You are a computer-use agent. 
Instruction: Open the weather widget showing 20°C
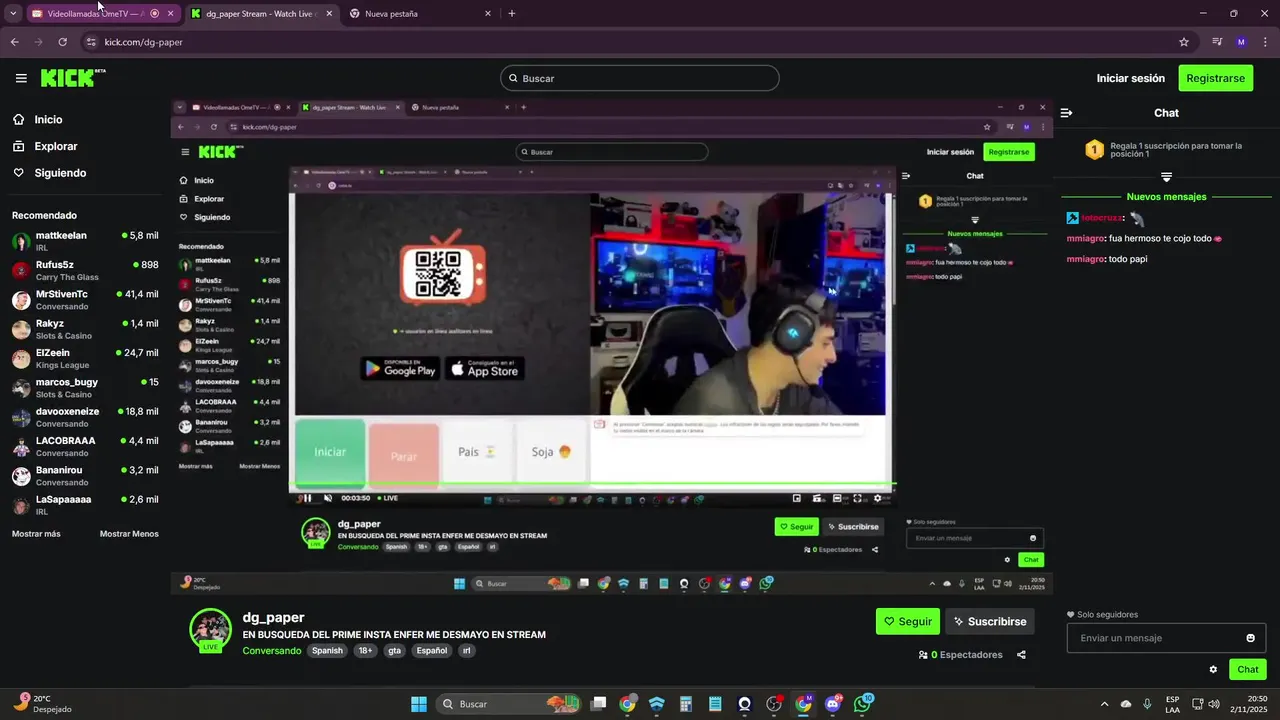[x=44, y=704]
